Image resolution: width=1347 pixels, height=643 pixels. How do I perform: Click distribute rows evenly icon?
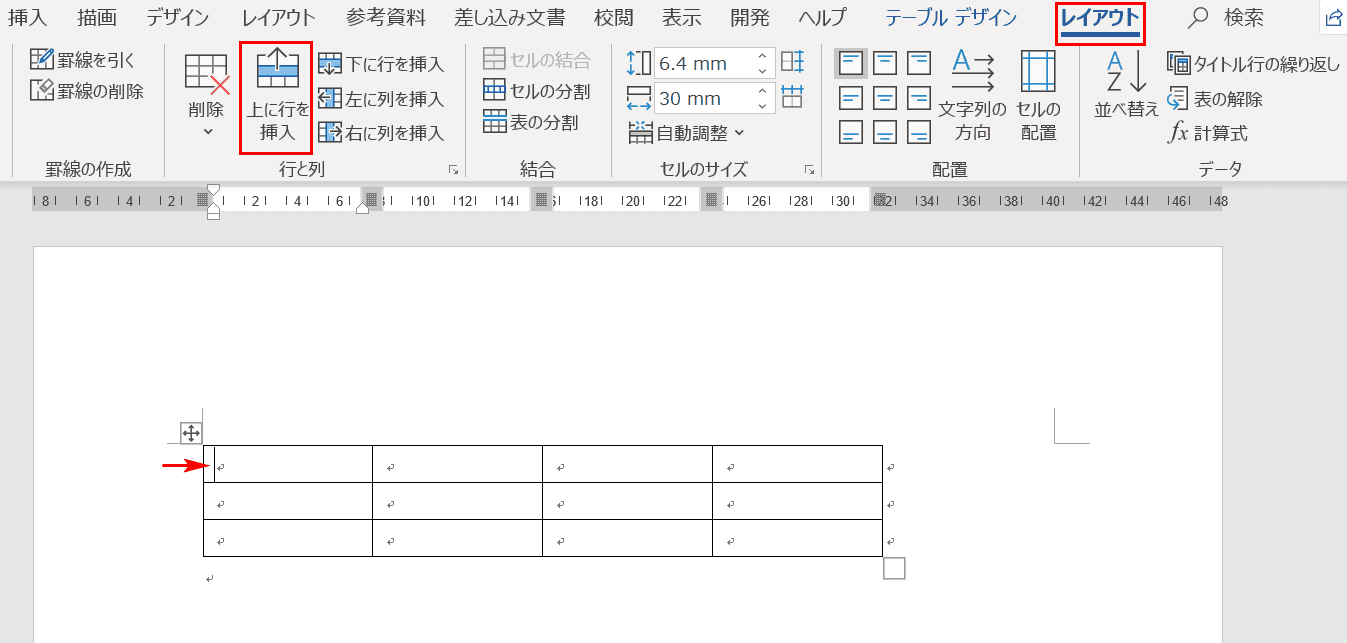[x=793, y=62]
